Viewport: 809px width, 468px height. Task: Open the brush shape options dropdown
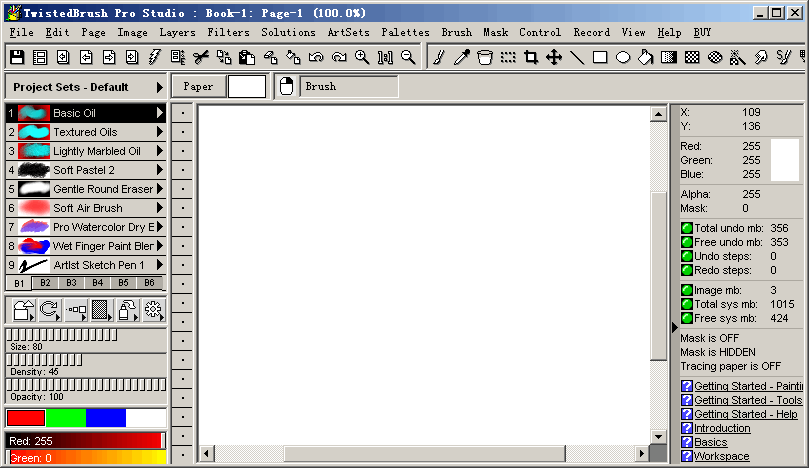click(x=24, y=310)
